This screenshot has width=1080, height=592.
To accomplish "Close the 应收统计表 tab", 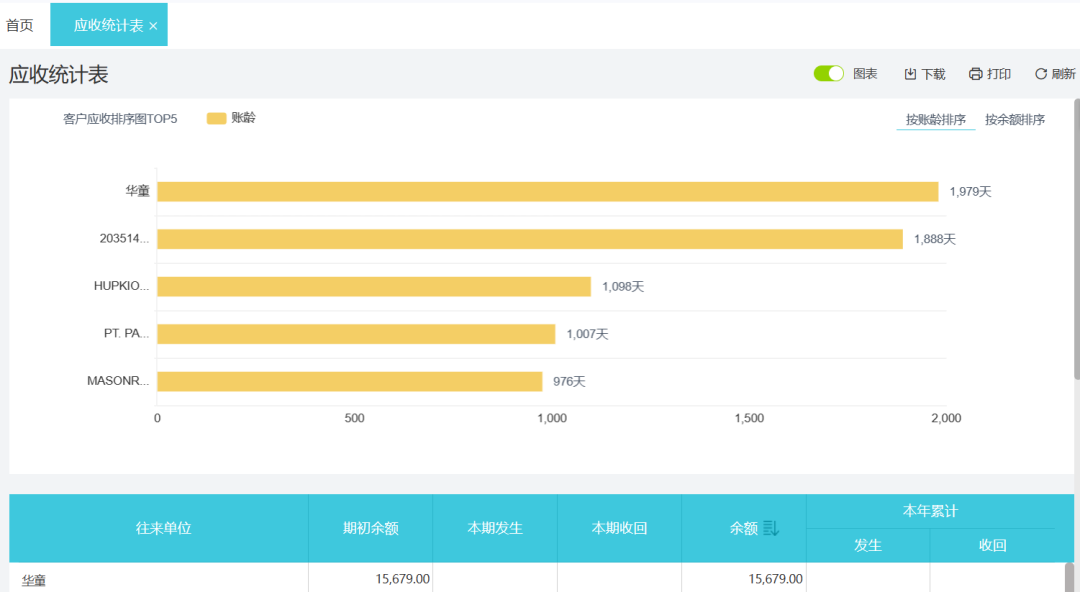I will click(153, 26).
